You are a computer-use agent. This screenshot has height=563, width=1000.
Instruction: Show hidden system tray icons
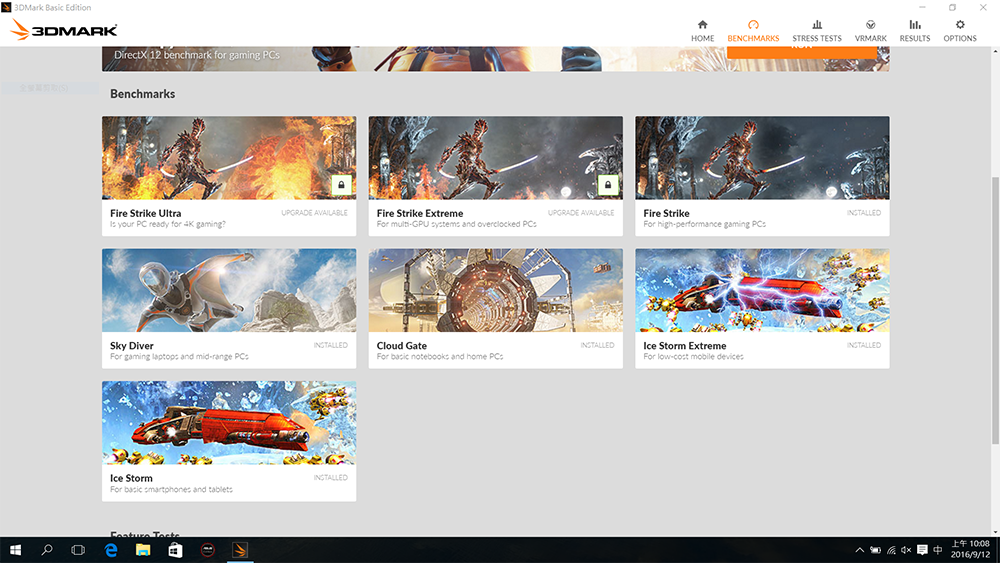coord(860,550)
